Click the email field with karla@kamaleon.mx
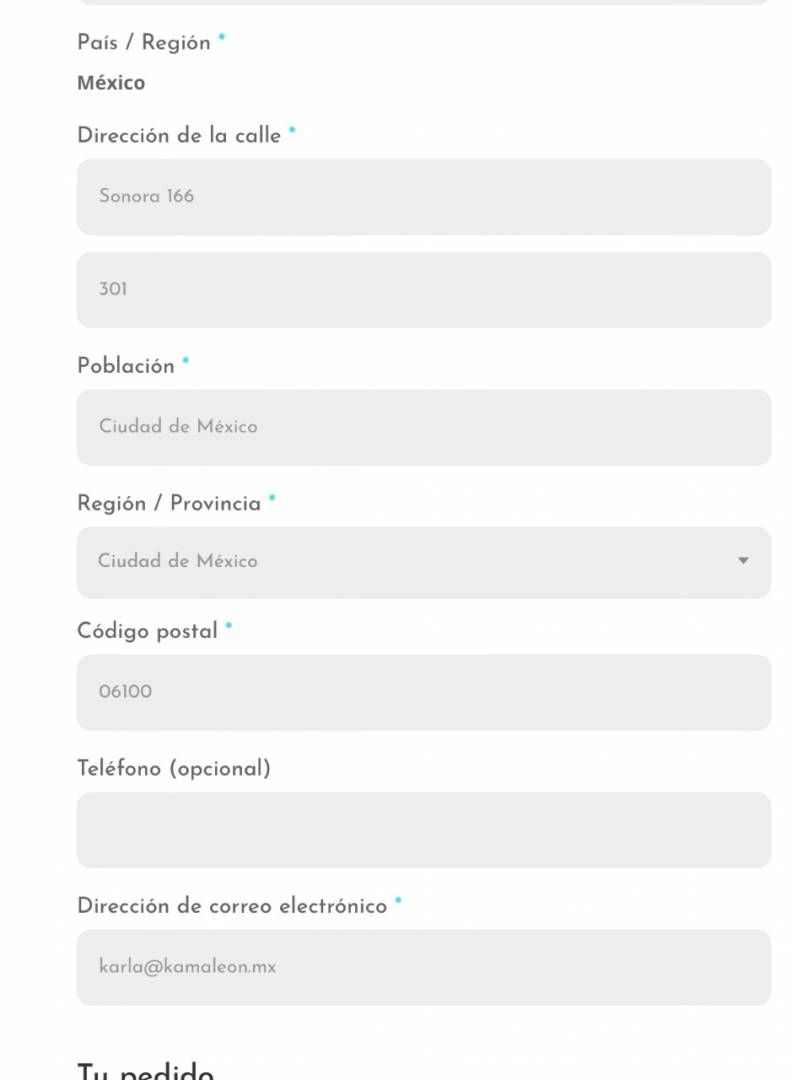Screen dimensions: 792x1080 point(424,967)
